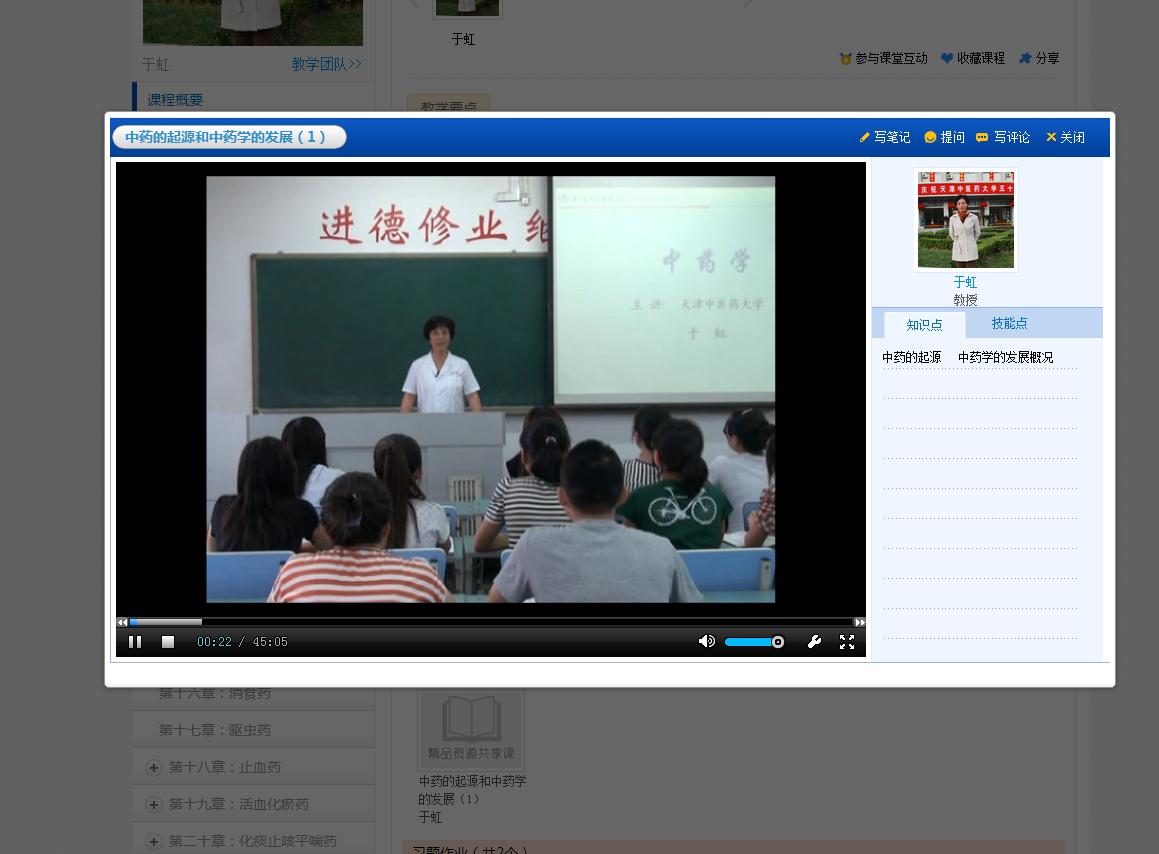Viewport: 1159px width, 854px height.
Task: Click the fast-forward arrows on the progress bar
Action: (859, 622)
